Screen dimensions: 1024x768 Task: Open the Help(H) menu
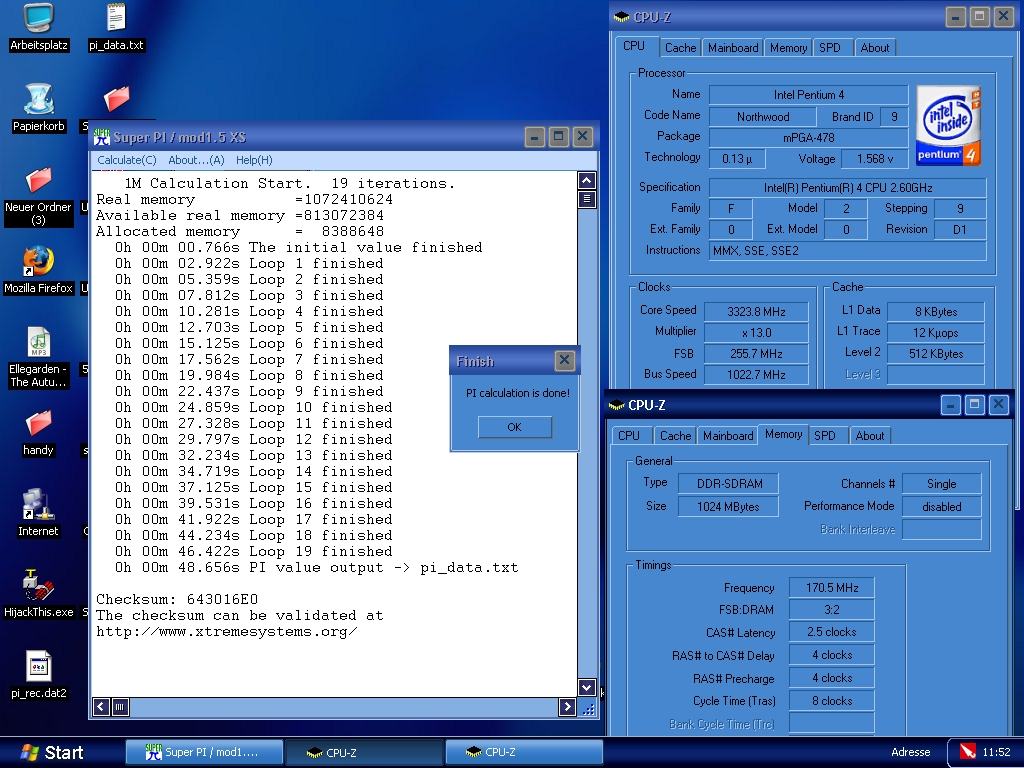[254, 160]
